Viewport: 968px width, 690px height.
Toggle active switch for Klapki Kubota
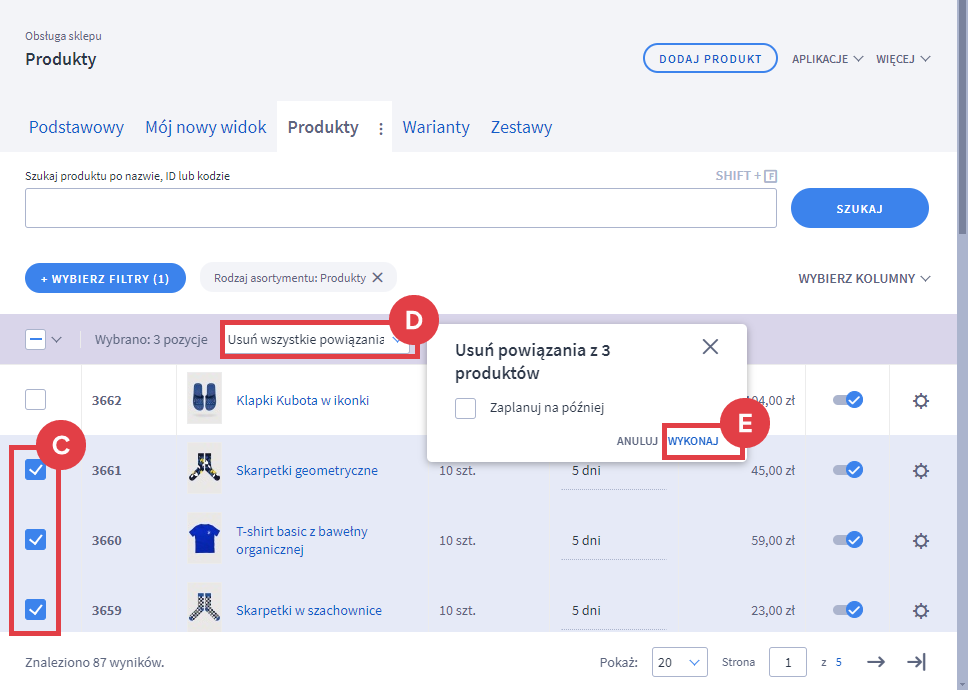(848, 400)
